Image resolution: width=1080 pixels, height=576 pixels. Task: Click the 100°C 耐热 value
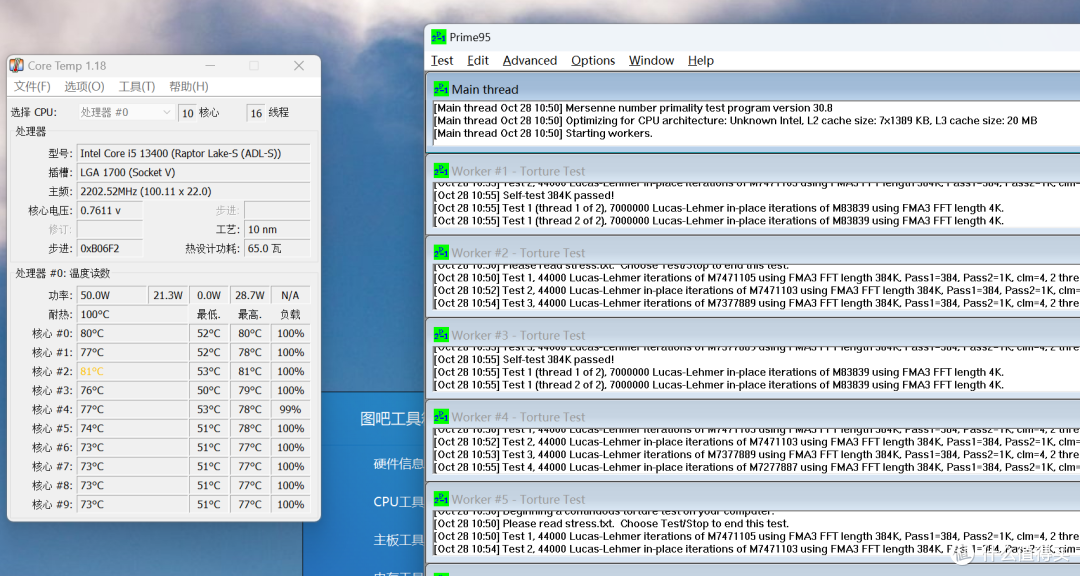pyautogui.click(x=132, y=314)
